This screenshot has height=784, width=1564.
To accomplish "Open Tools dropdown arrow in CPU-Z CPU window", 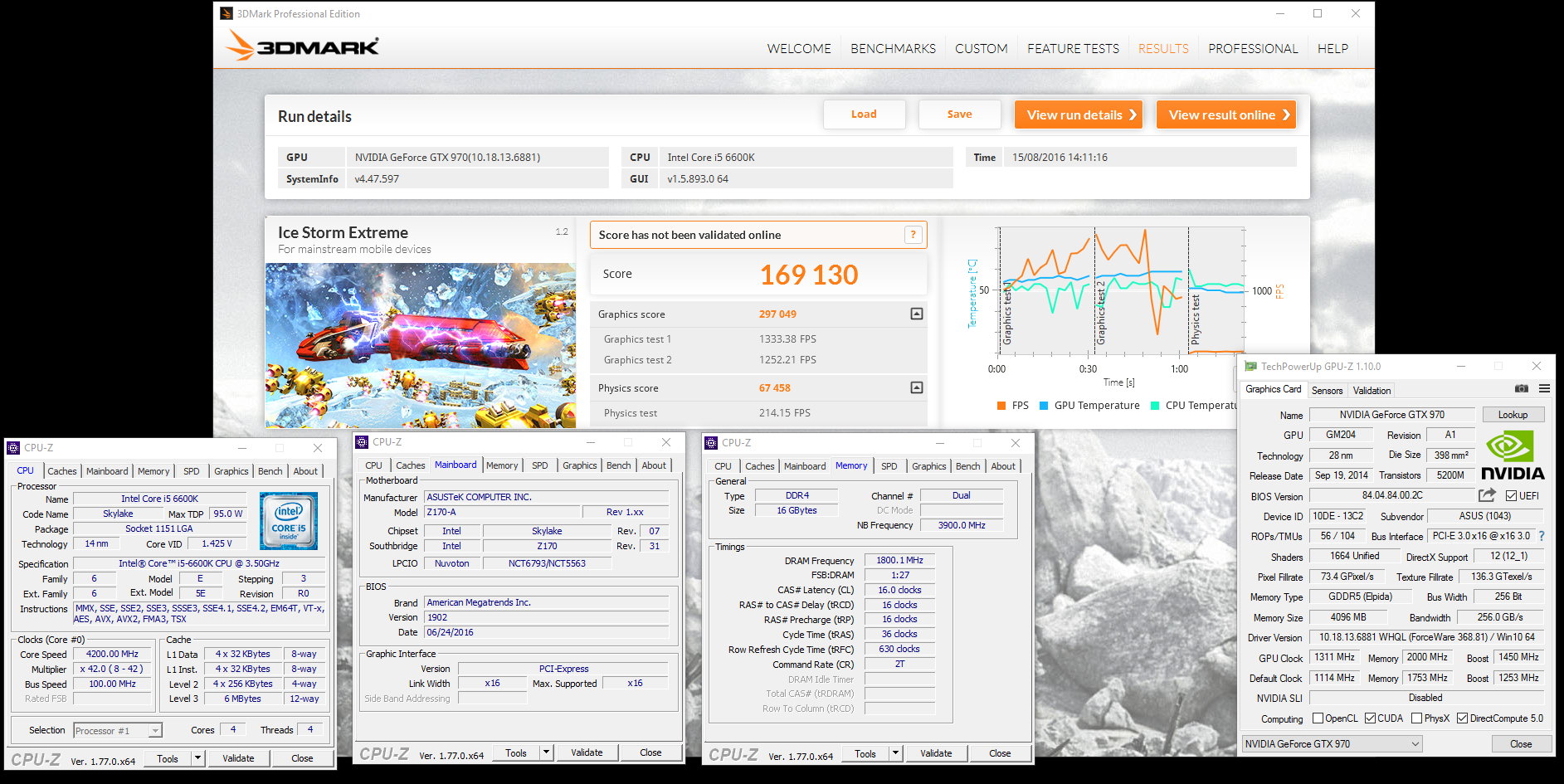I will (197, 758).
